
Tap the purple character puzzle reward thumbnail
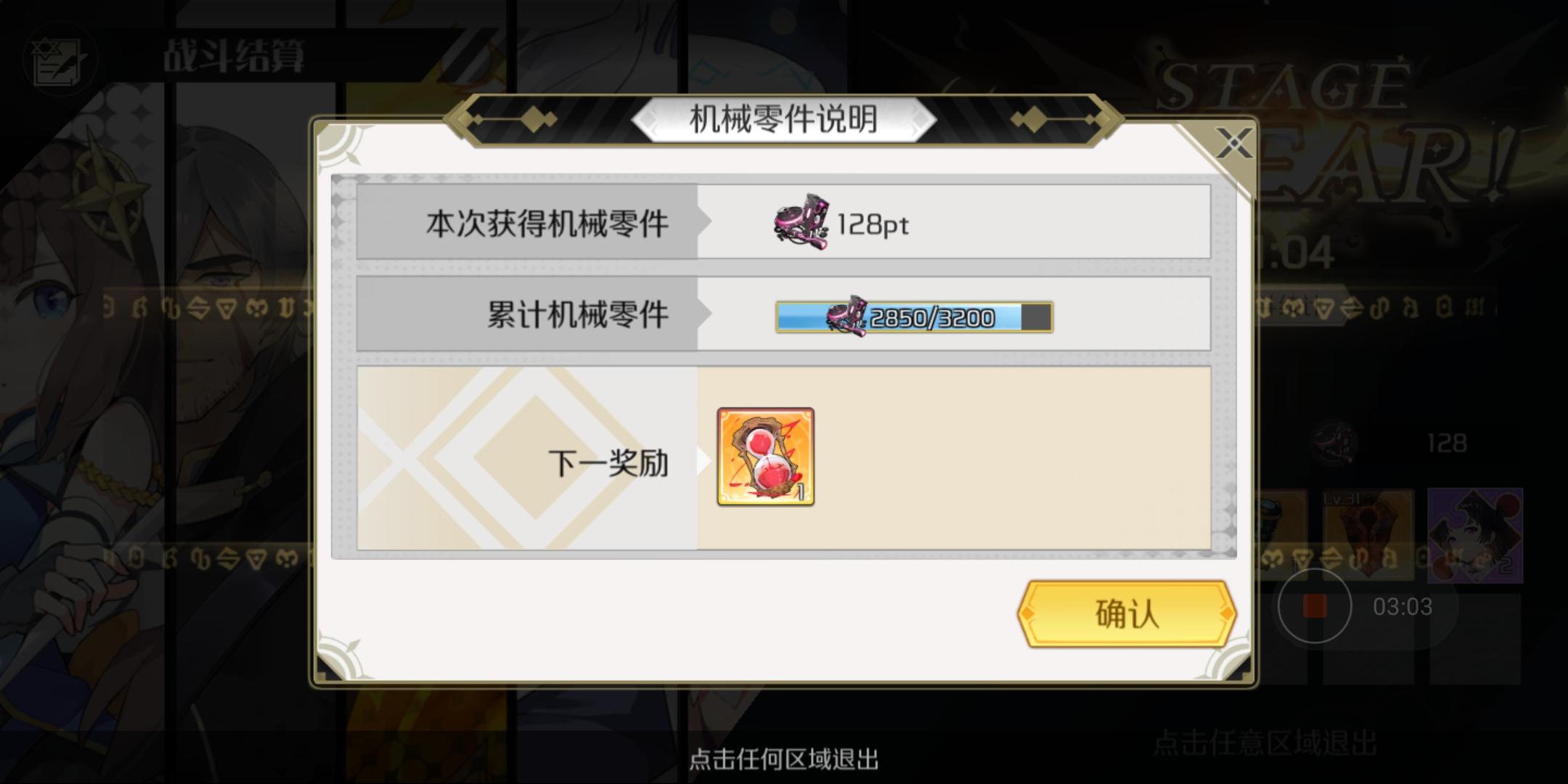1475,536
